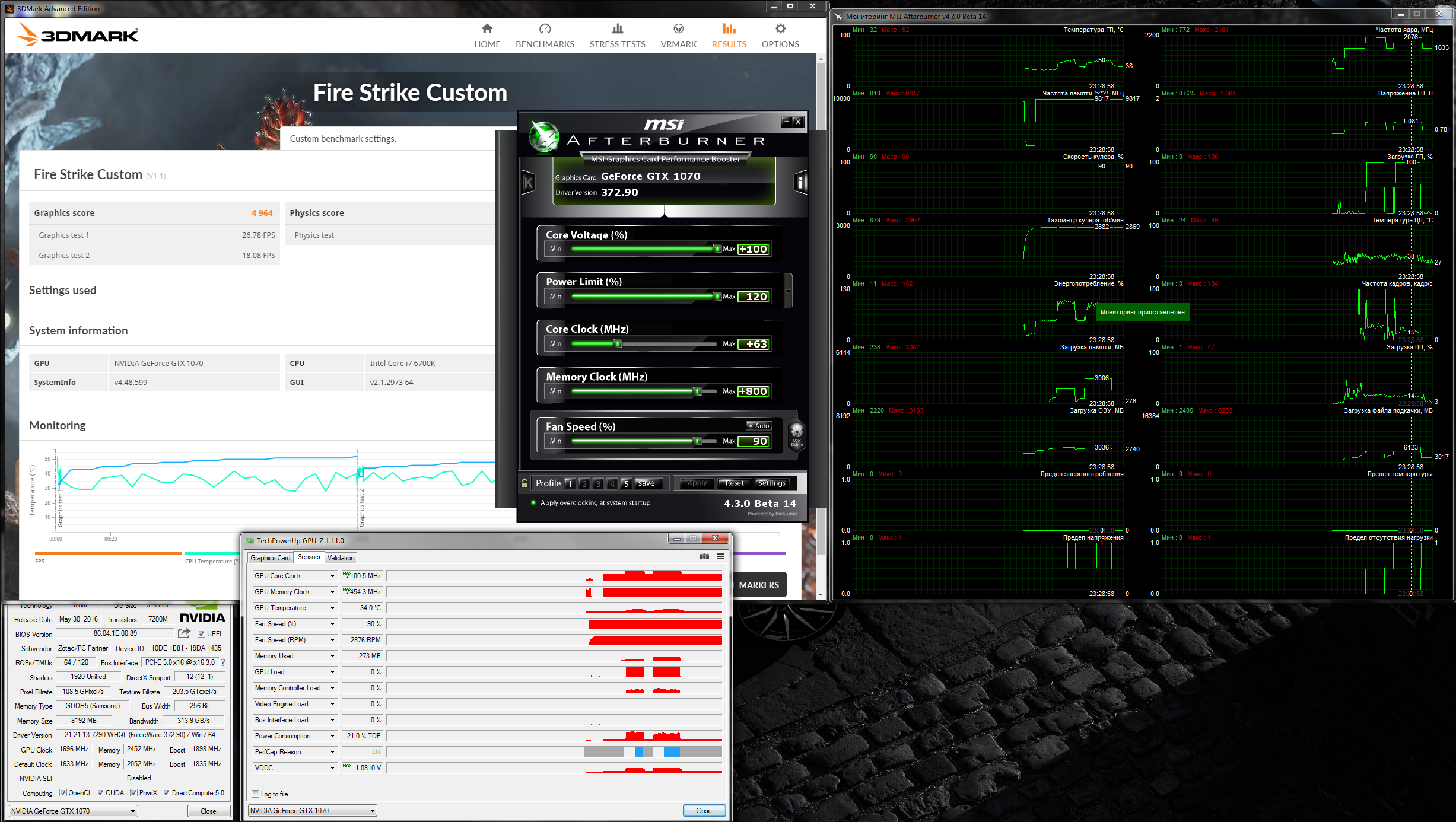This screenshot has height=822, width=1456.
Task: Click the Afterburner Save profile button
Action: (646, 483)
